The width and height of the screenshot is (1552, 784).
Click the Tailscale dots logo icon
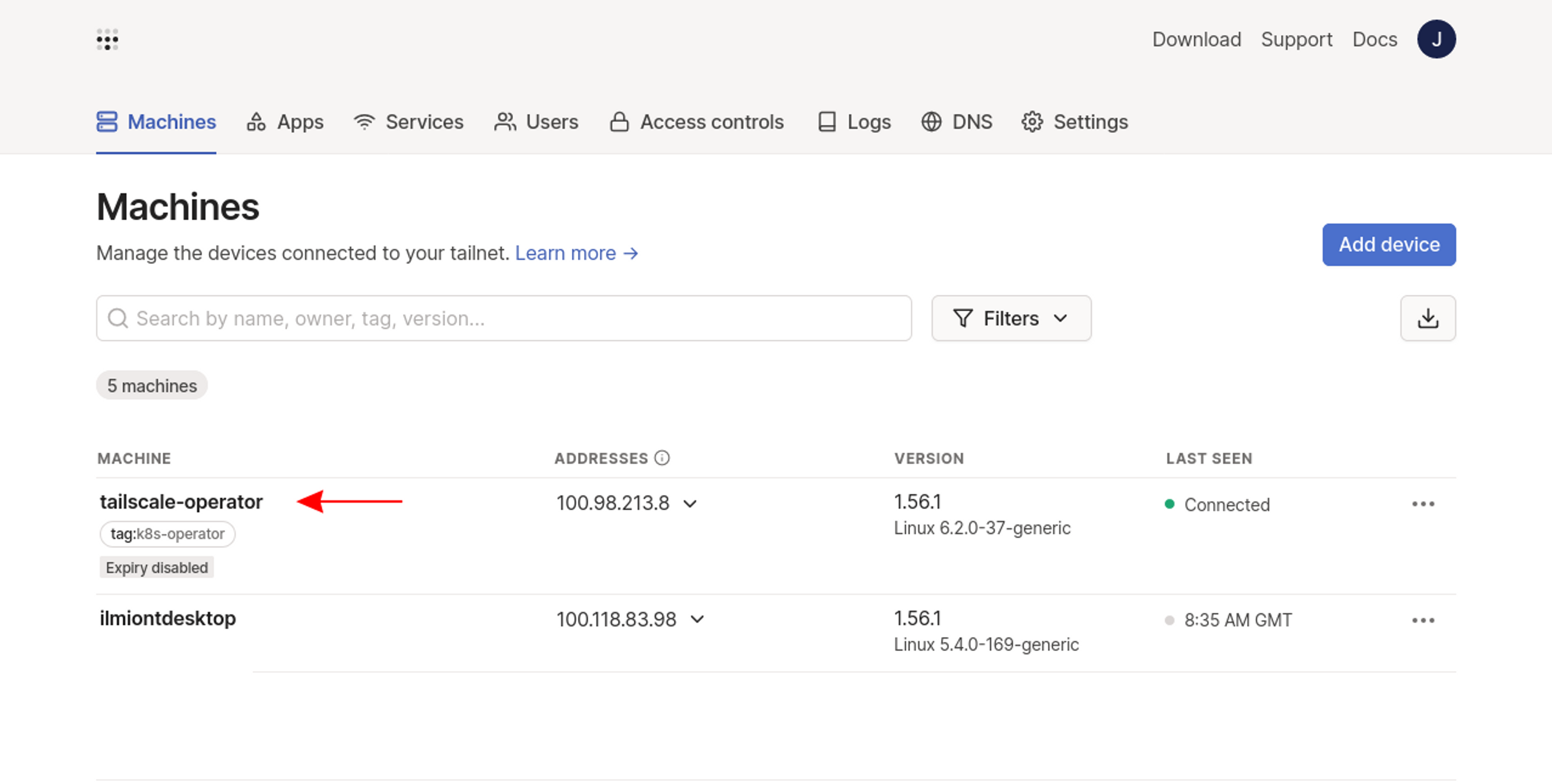tap(107, 40)
